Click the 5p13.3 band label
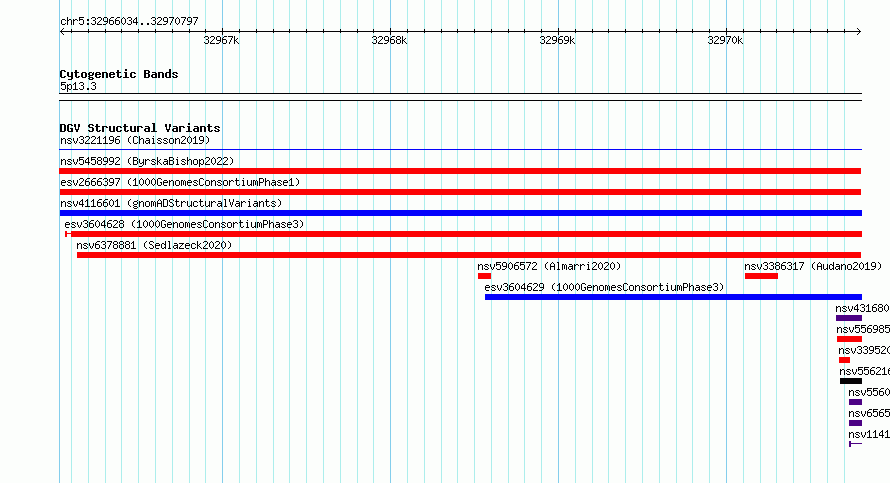Image resolution: width=890 pixels, height=483 pixels. pyautogui.click(x=78, y=86)
